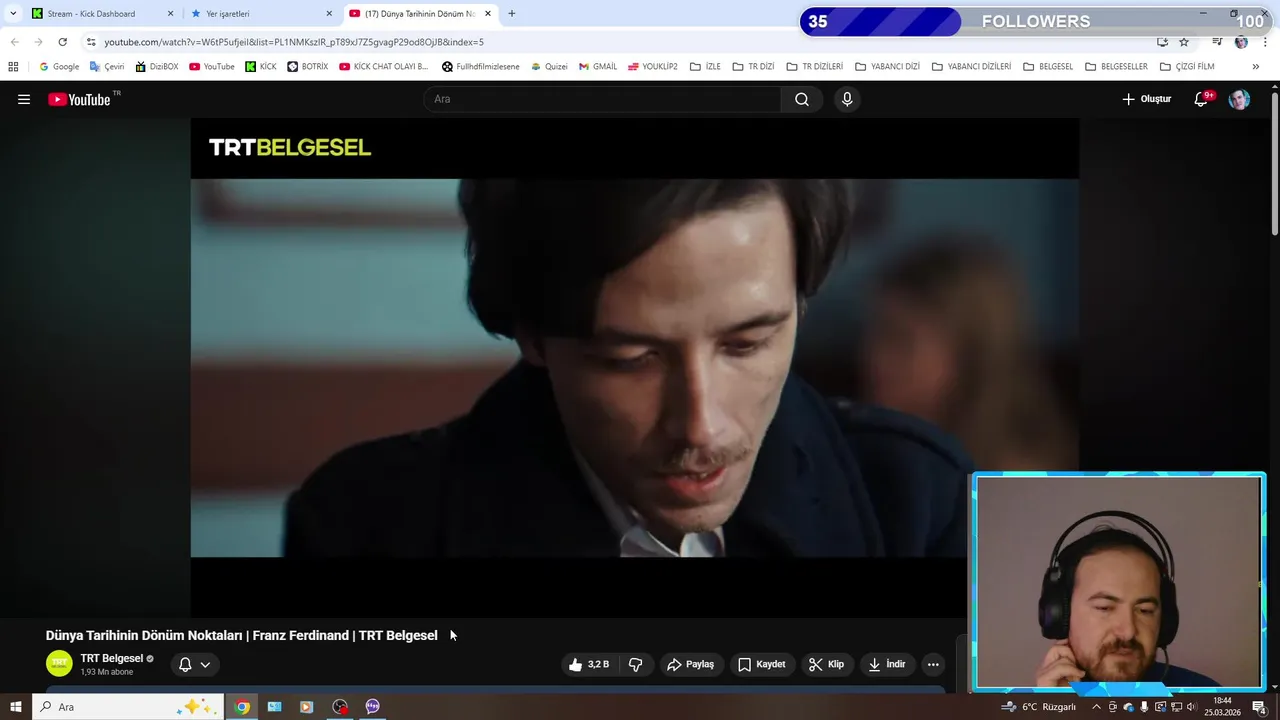Image resolution: width=1280 pixels, height=720 pixels.
Task: Show hidden system tray icons
Action: [x=1097, y=707]
